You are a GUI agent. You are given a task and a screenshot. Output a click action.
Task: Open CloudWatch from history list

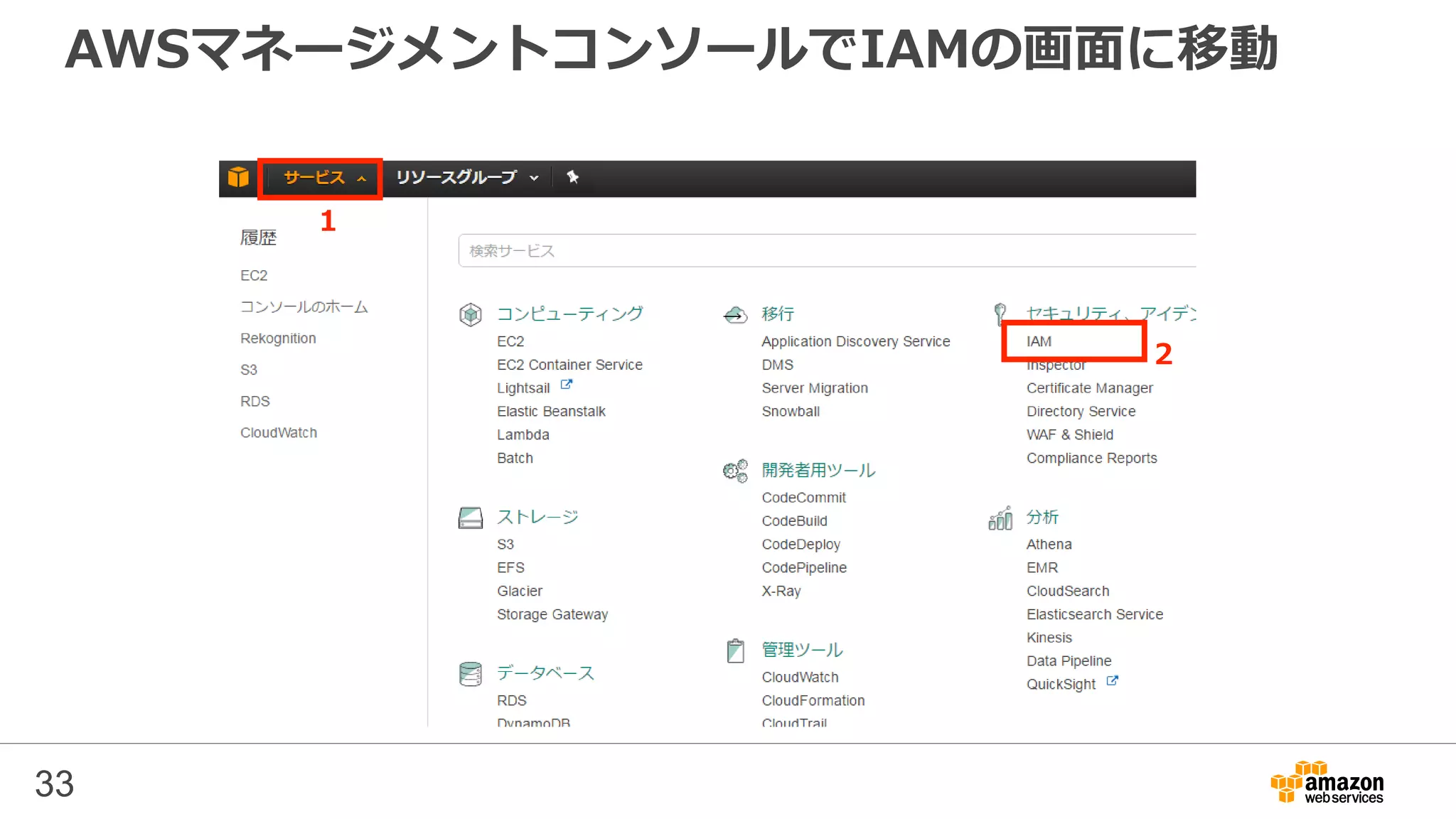point(279,432)
